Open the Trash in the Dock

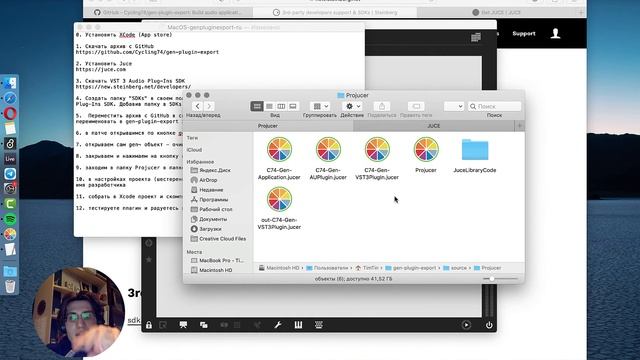click(x=10, y=287)
